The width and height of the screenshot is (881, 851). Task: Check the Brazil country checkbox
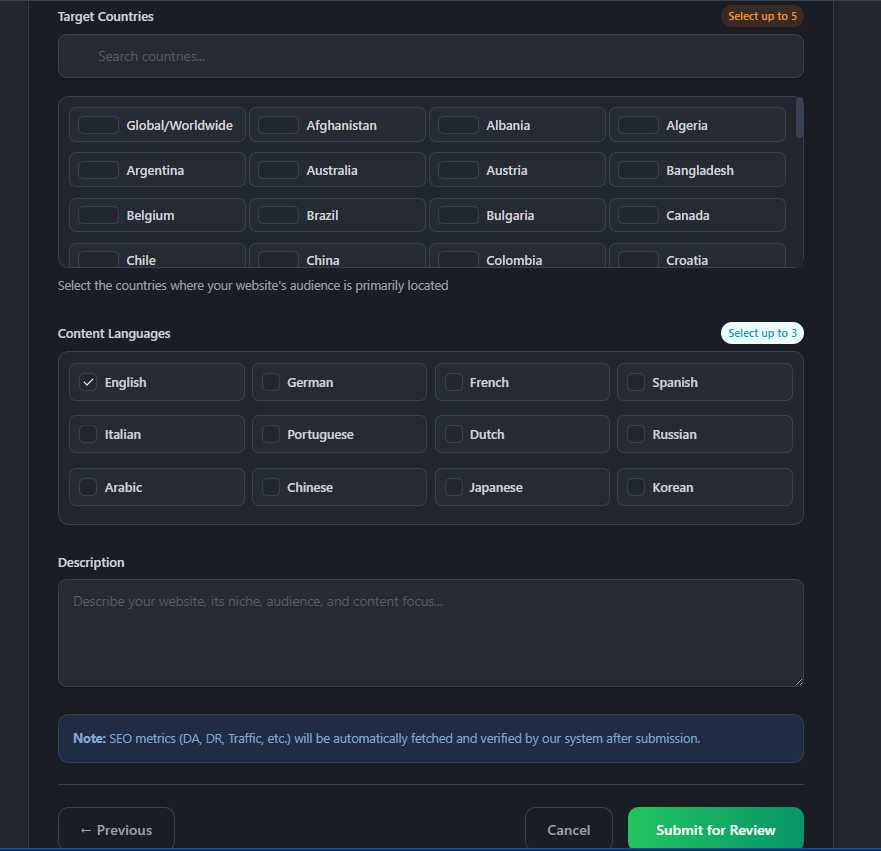tap(277, 214)
